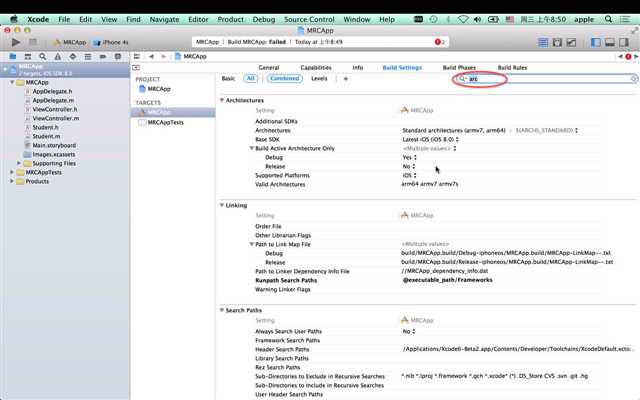This screenshot has width=640, height=400.
Task: Toggle the utilities pane
Action: point(624,42)
